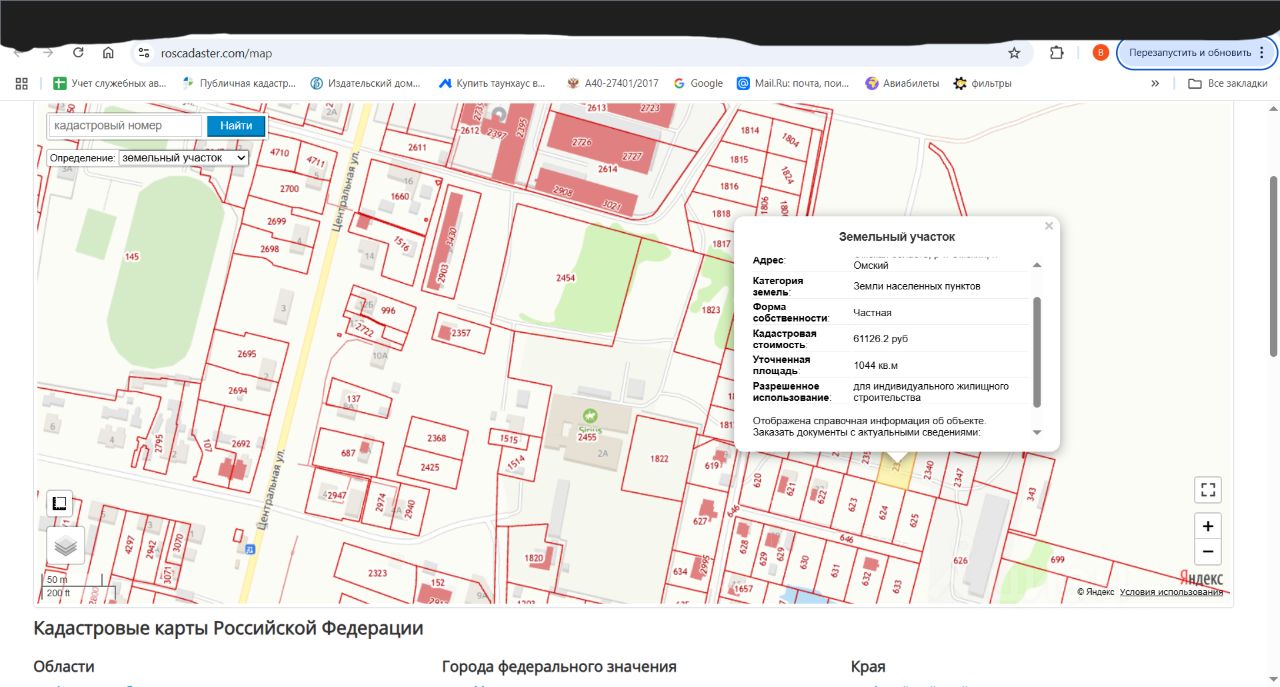1280x687 pixels.
Task: Open the Все закладки folder
Action: point(1227,83)
